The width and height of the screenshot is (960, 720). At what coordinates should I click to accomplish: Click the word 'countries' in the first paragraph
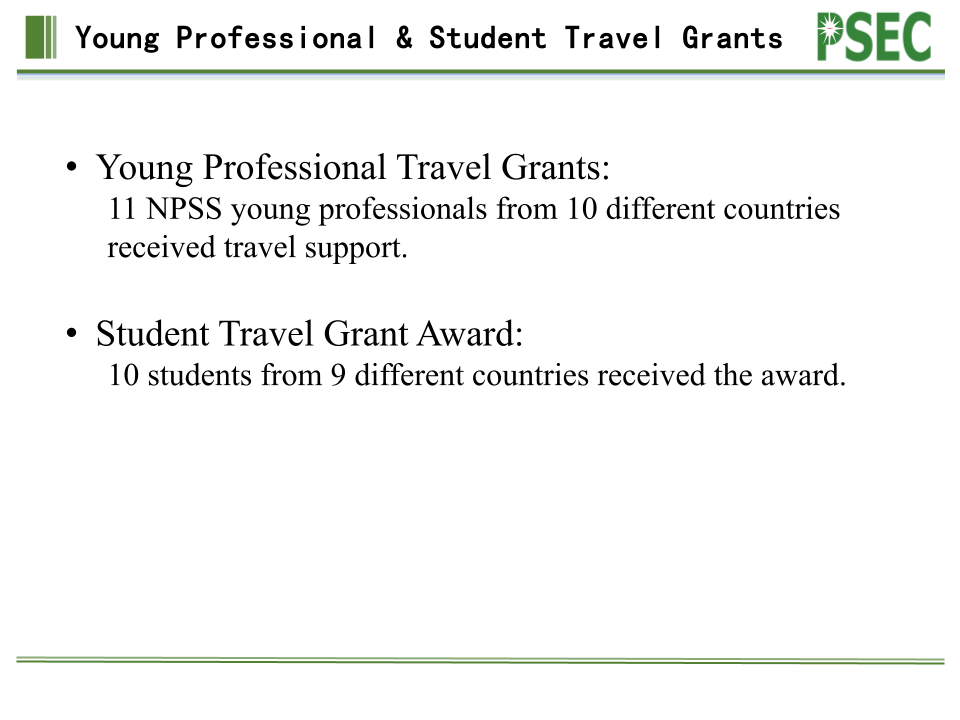782,209
